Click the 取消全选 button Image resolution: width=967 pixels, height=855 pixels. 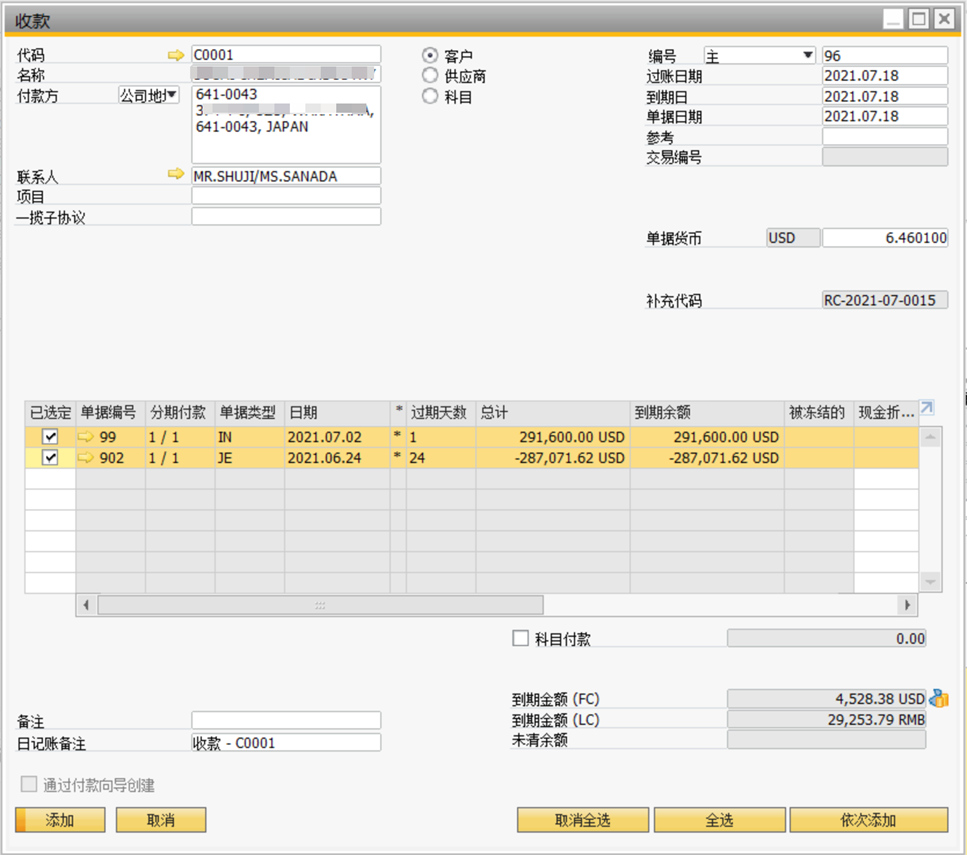[x=583, y=820]
